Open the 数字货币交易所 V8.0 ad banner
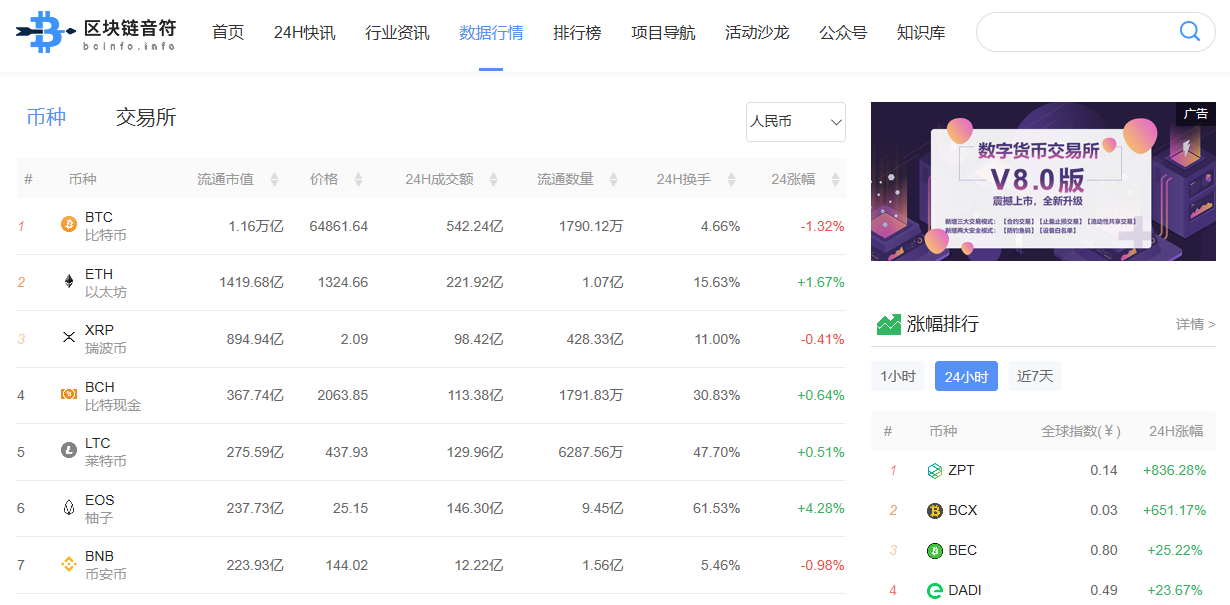This screenshot has height=605, width=1230. tap(1043, 181)
